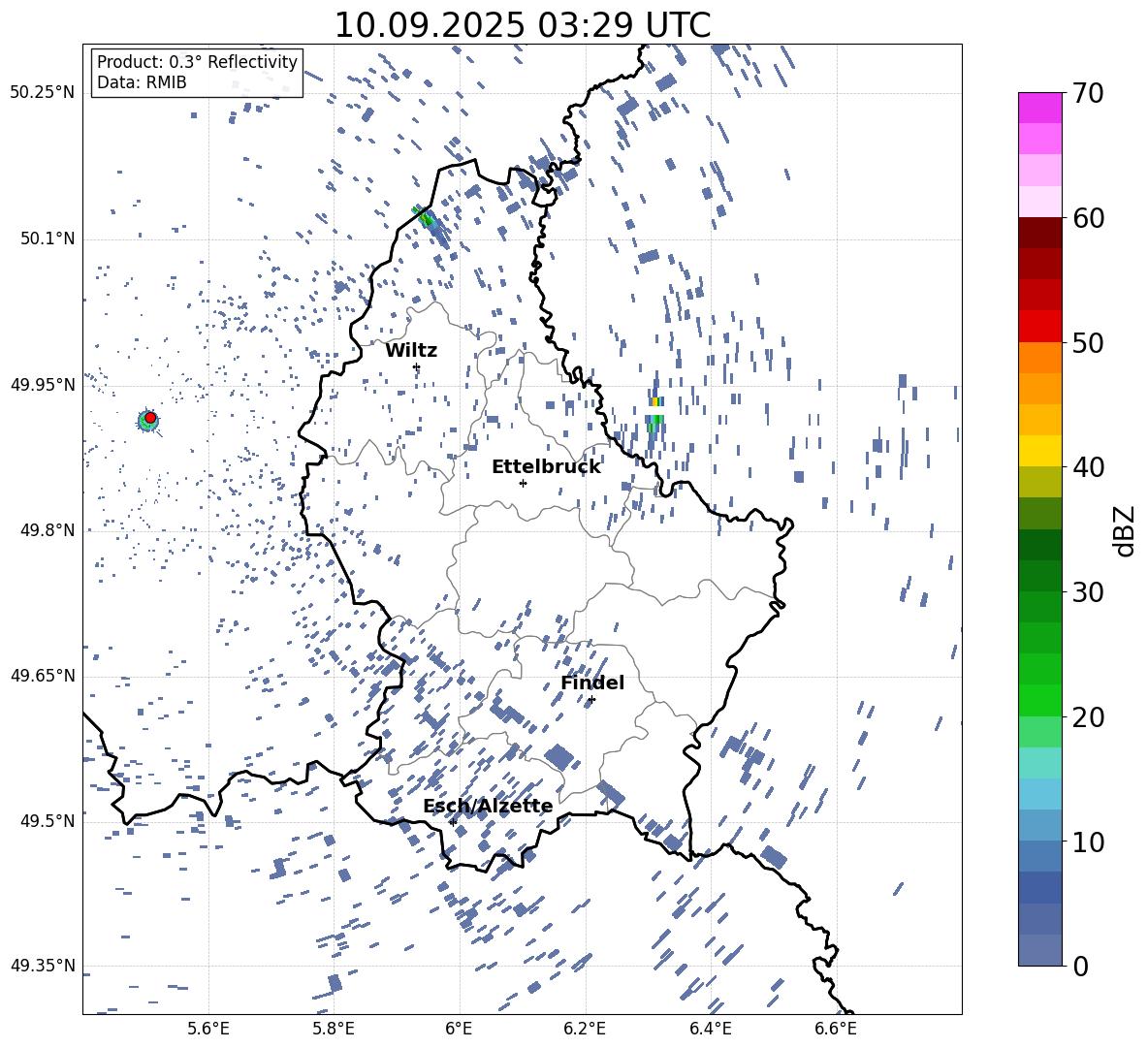Click the 49.5°N latitude label

[x=48, y=821]
